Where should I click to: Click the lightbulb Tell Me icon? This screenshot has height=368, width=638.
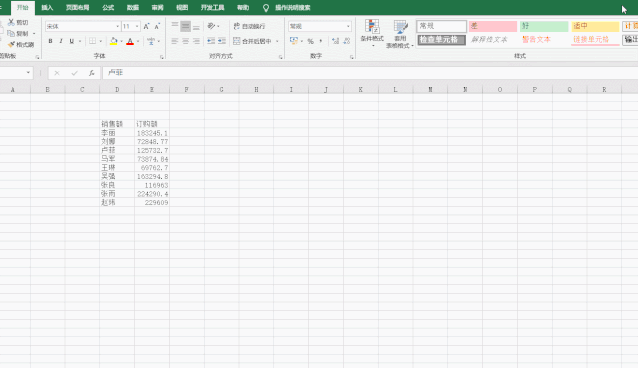266,8
